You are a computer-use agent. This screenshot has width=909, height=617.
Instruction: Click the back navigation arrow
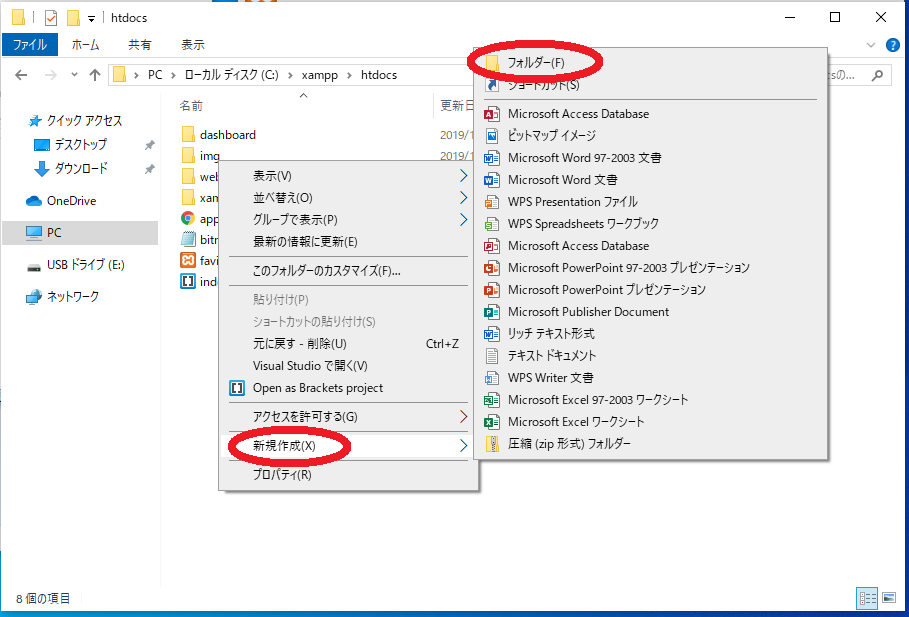21,75
